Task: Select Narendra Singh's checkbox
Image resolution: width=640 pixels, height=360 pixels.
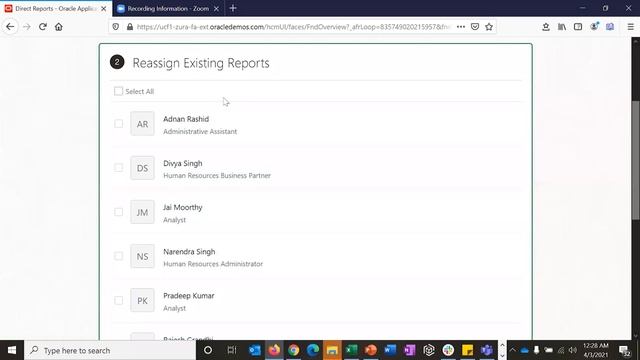Action: [118, 256]
